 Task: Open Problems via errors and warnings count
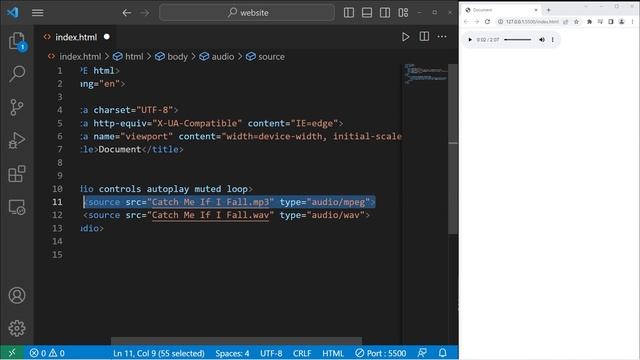coord(47,353)
